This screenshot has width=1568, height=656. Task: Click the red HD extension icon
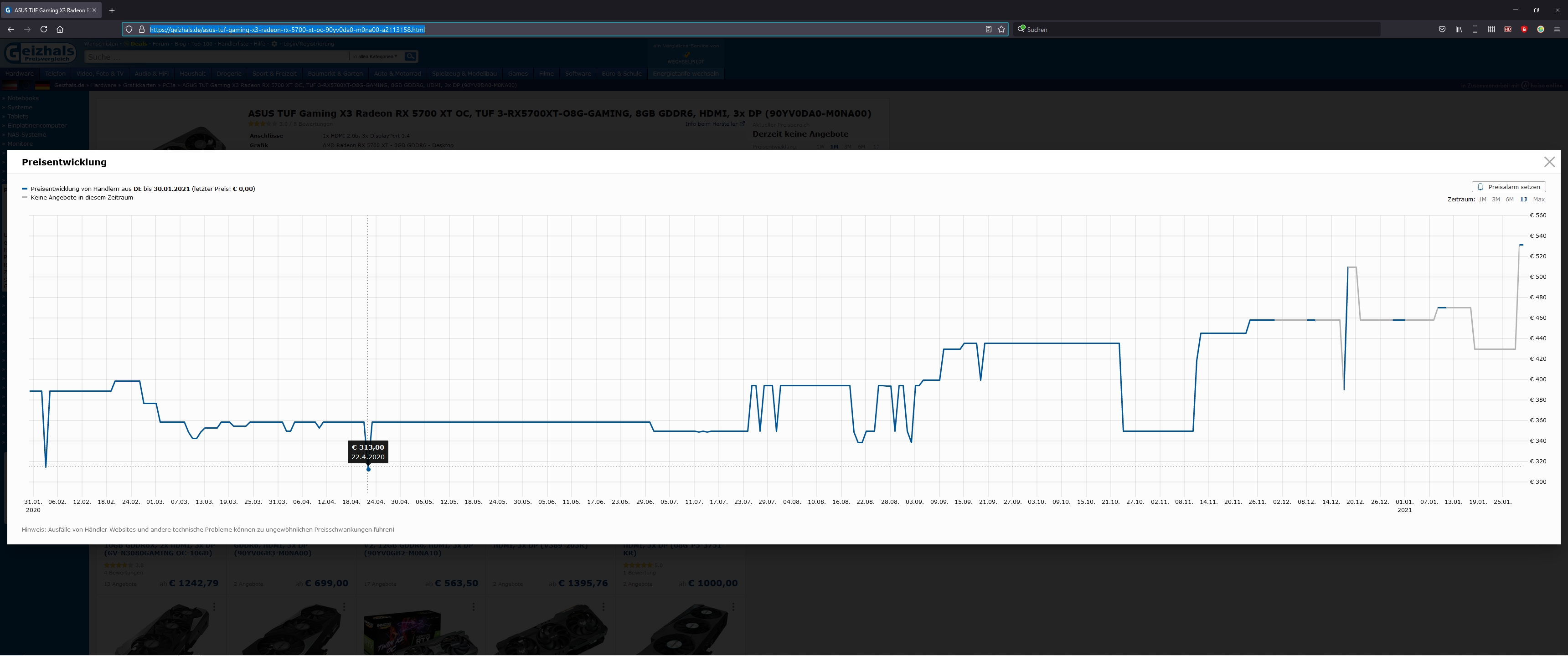click(1508, 29)
